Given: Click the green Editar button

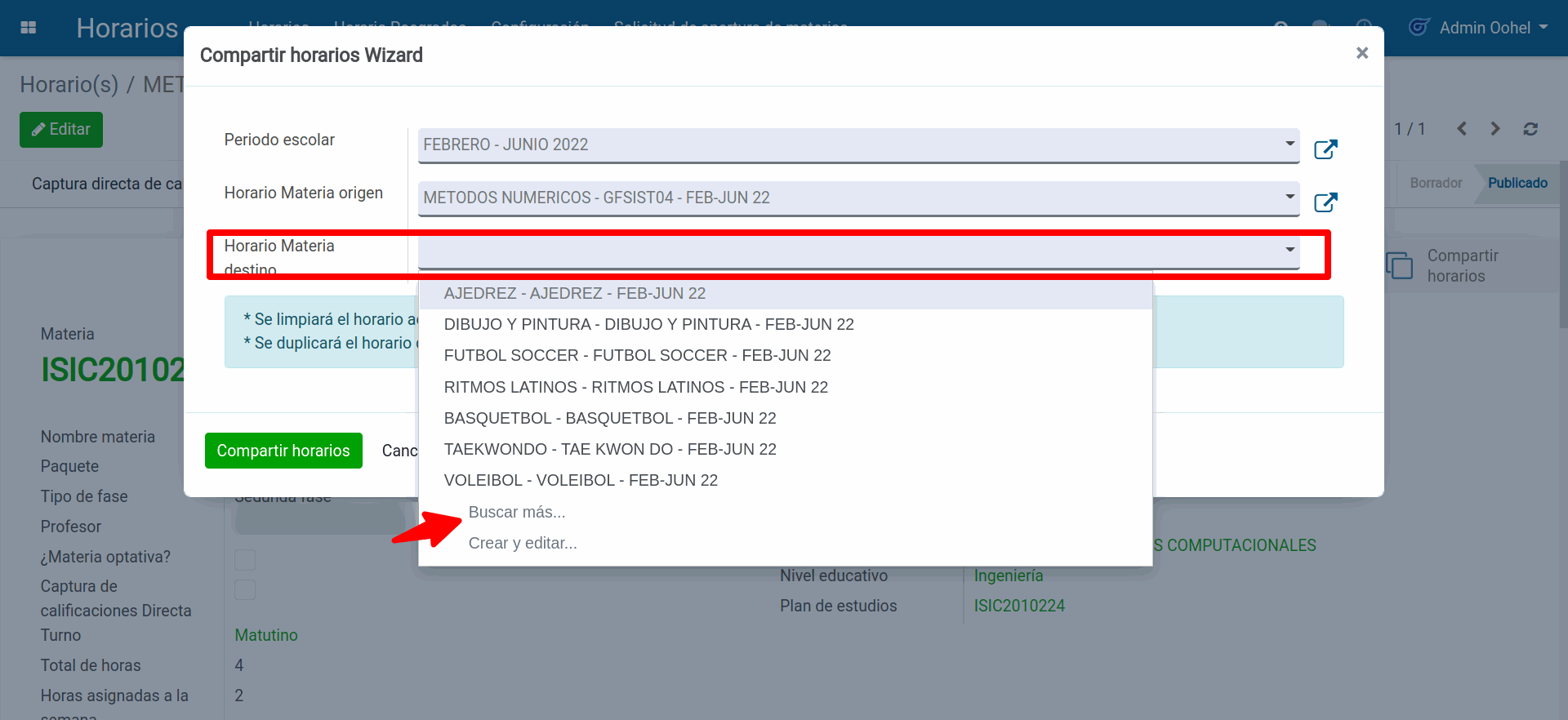Looking at the screenshot, I should click(x=61, y=130).
